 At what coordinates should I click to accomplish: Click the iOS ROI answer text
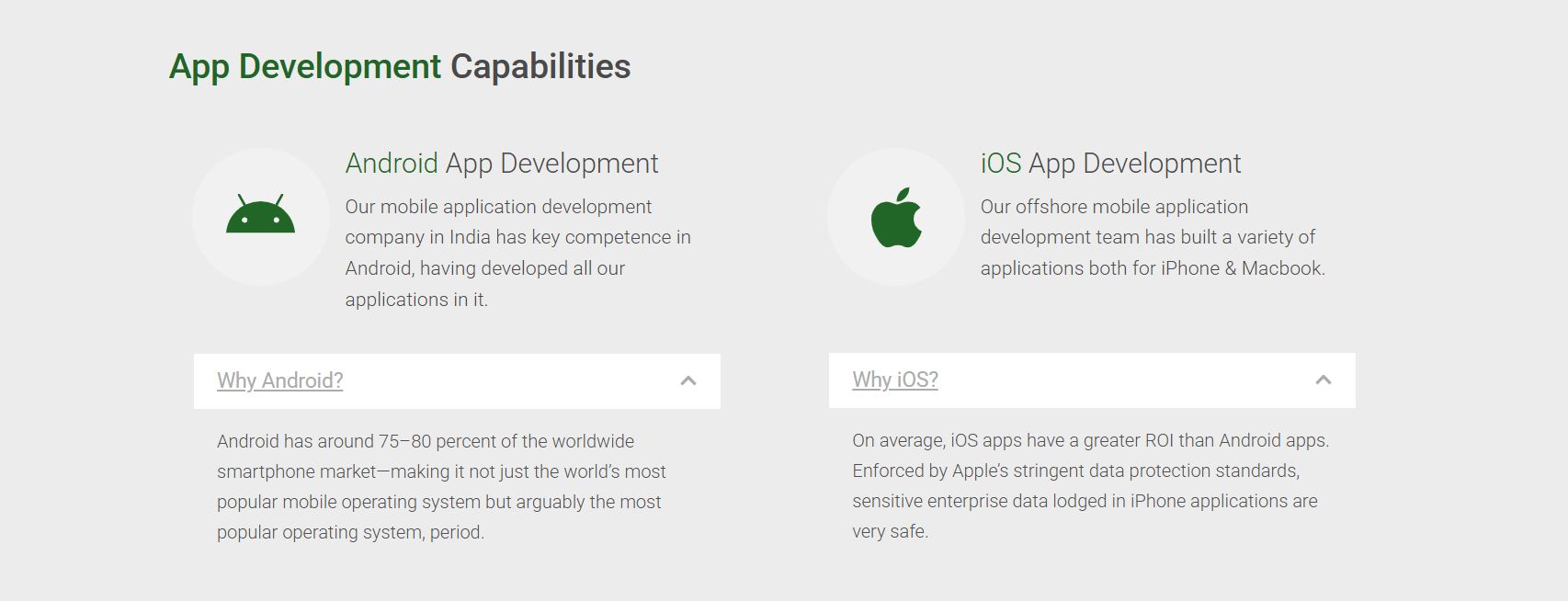[1089, 485]
